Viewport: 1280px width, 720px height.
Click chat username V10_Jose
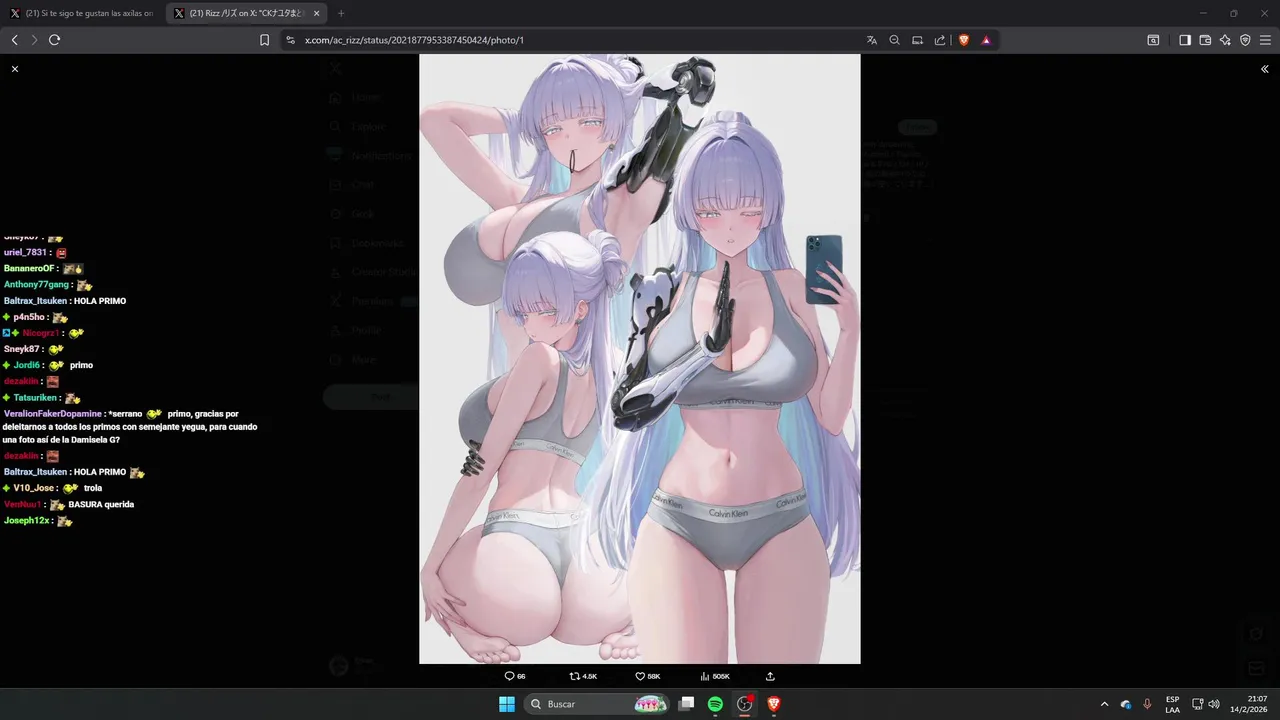point(34,488)
